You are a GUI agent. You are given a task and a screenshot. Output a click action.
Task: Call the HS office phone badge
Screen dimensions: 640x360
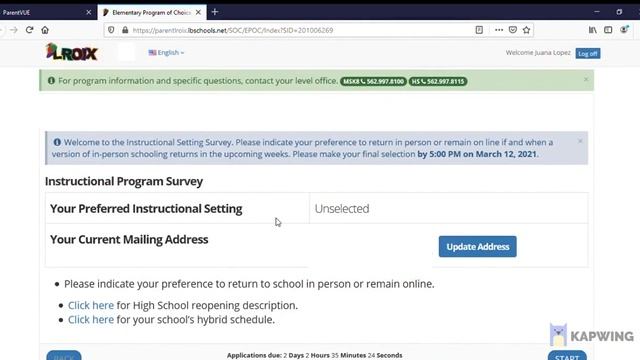pyautogui.click(x=438, y=82)
